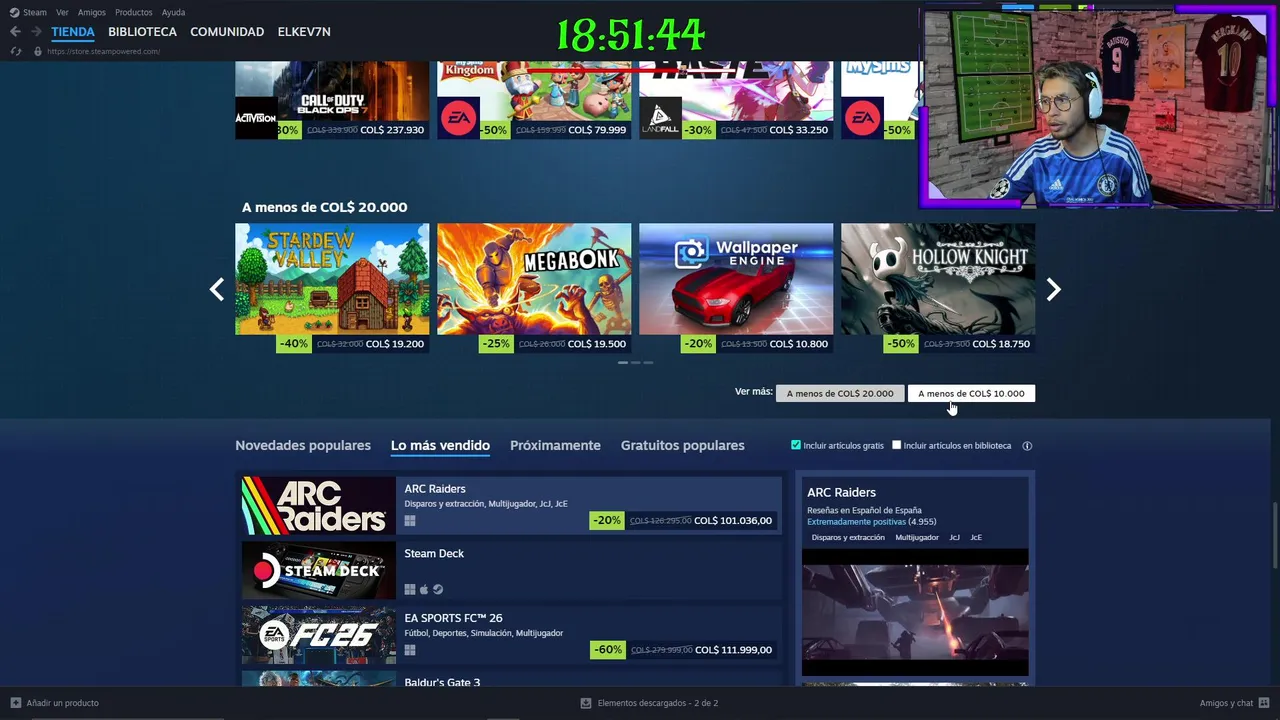
Task: Click the info icon next to library checkbox
Action: (x=1027, y=446)
